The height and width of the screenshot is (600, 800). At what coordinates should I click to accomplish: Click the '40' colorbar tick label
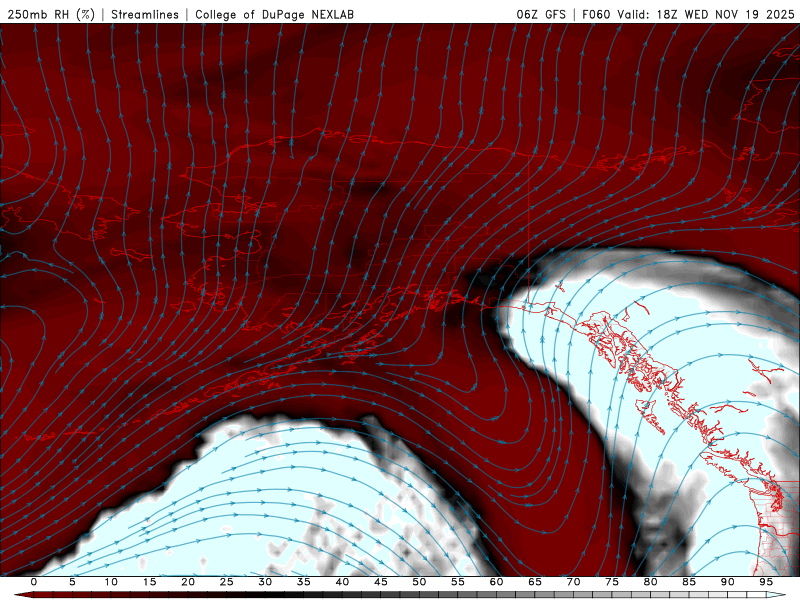point(342,582)
